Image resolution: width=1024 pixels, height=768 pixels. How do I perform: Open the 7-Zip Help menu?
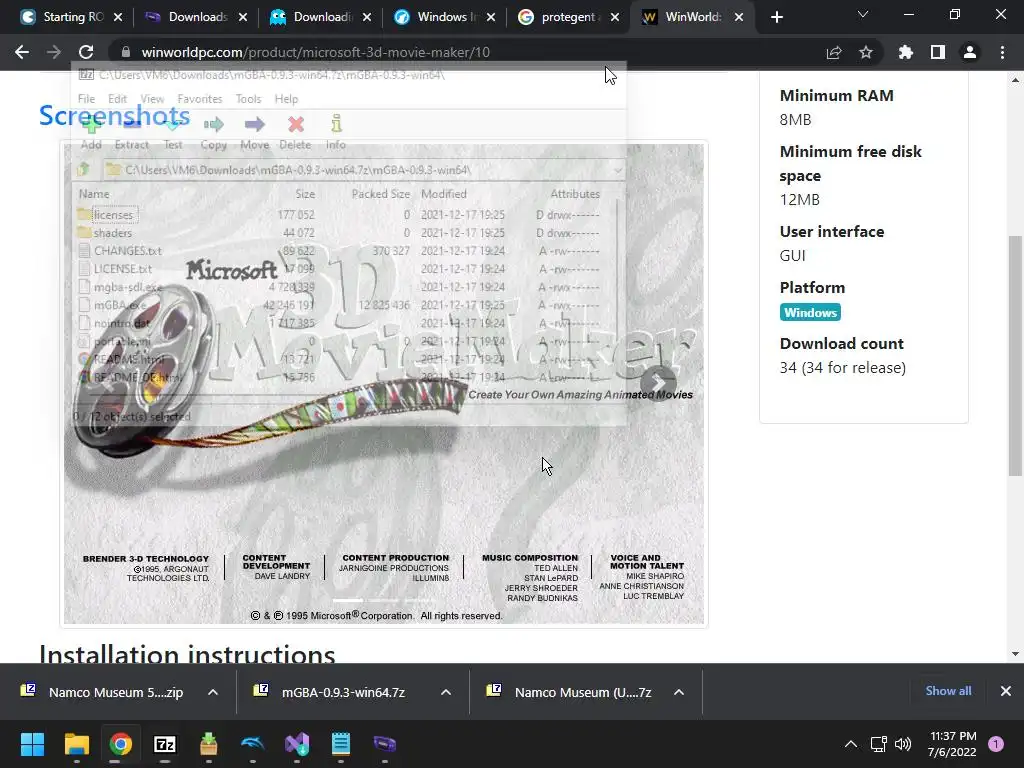(x=286, y=99)
